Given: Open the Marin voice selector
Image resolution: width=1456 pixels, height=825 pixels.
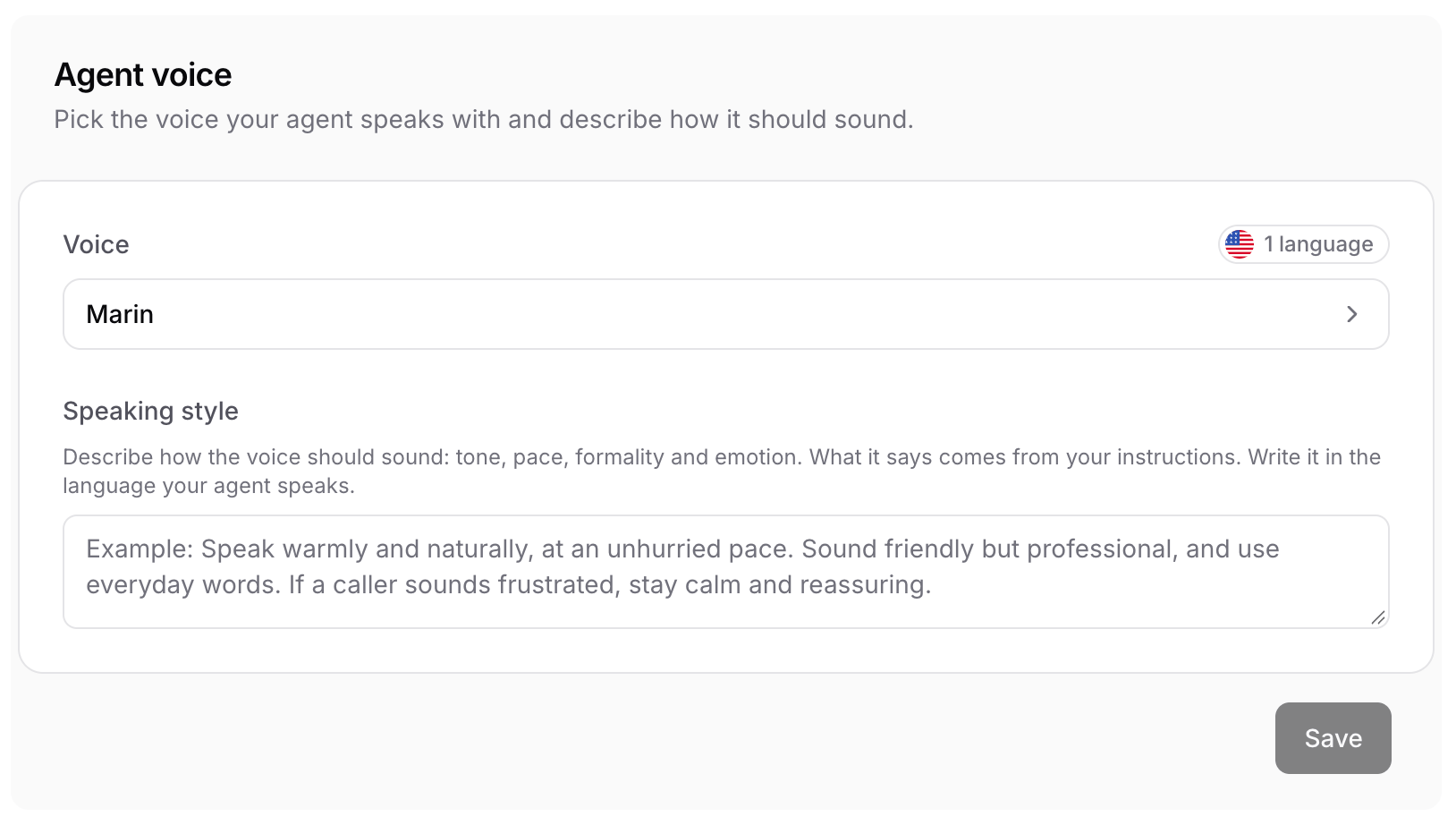Looking at the screenshot, I should click(x=725, y=314).
